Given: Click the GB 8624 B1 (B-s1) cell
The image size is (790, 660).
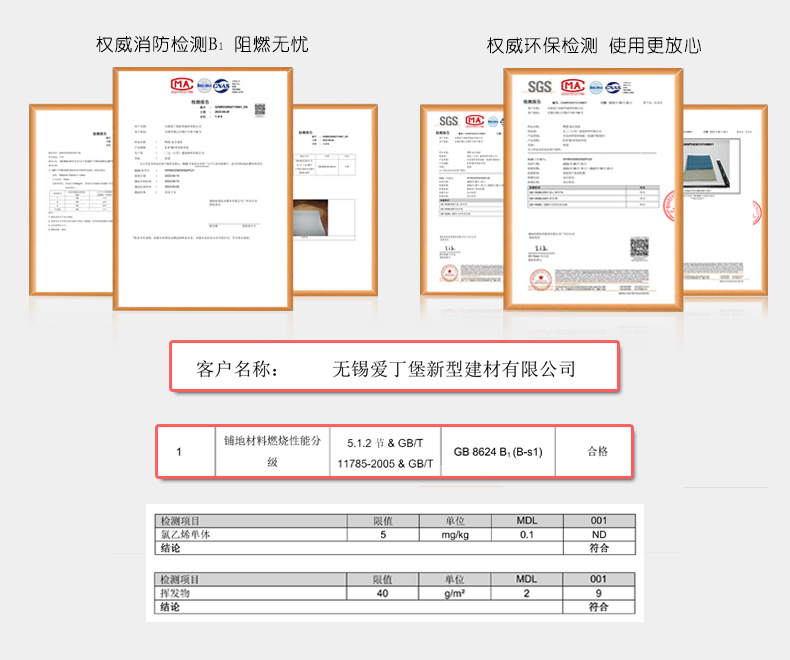Looking at the screenshot, I should point(497,451).
